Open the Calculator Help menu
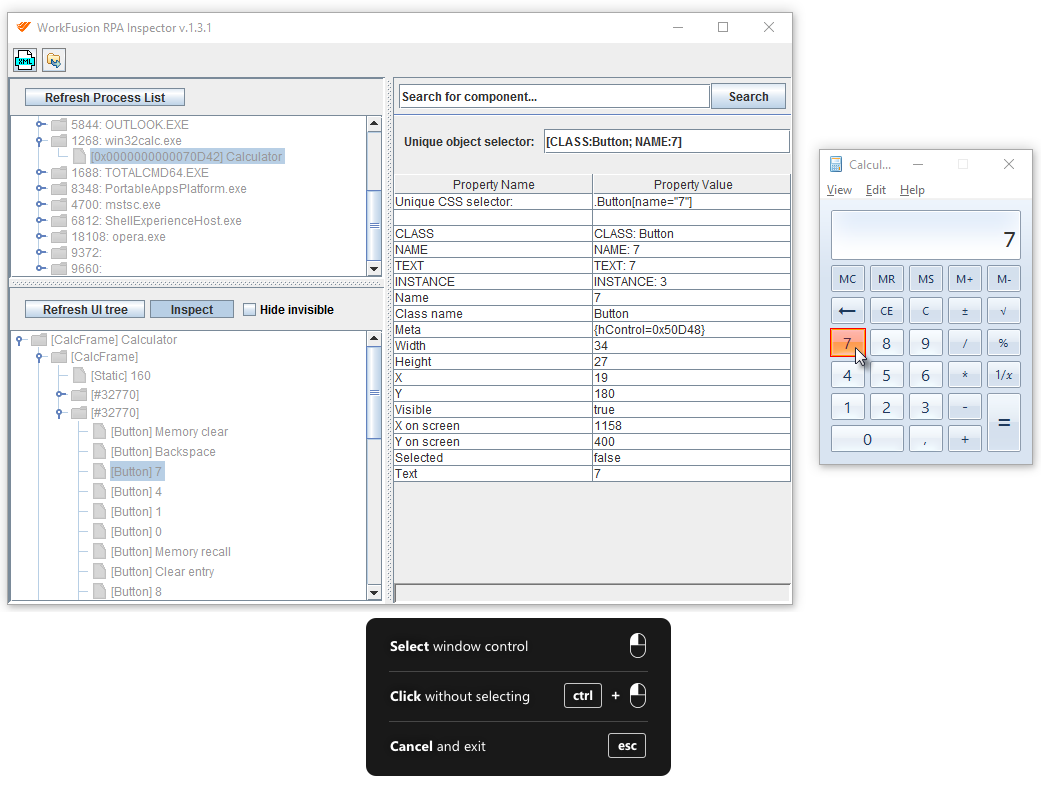Viewport: 1041px width, 787px height. pyautogui.click(x=912, y=190)
